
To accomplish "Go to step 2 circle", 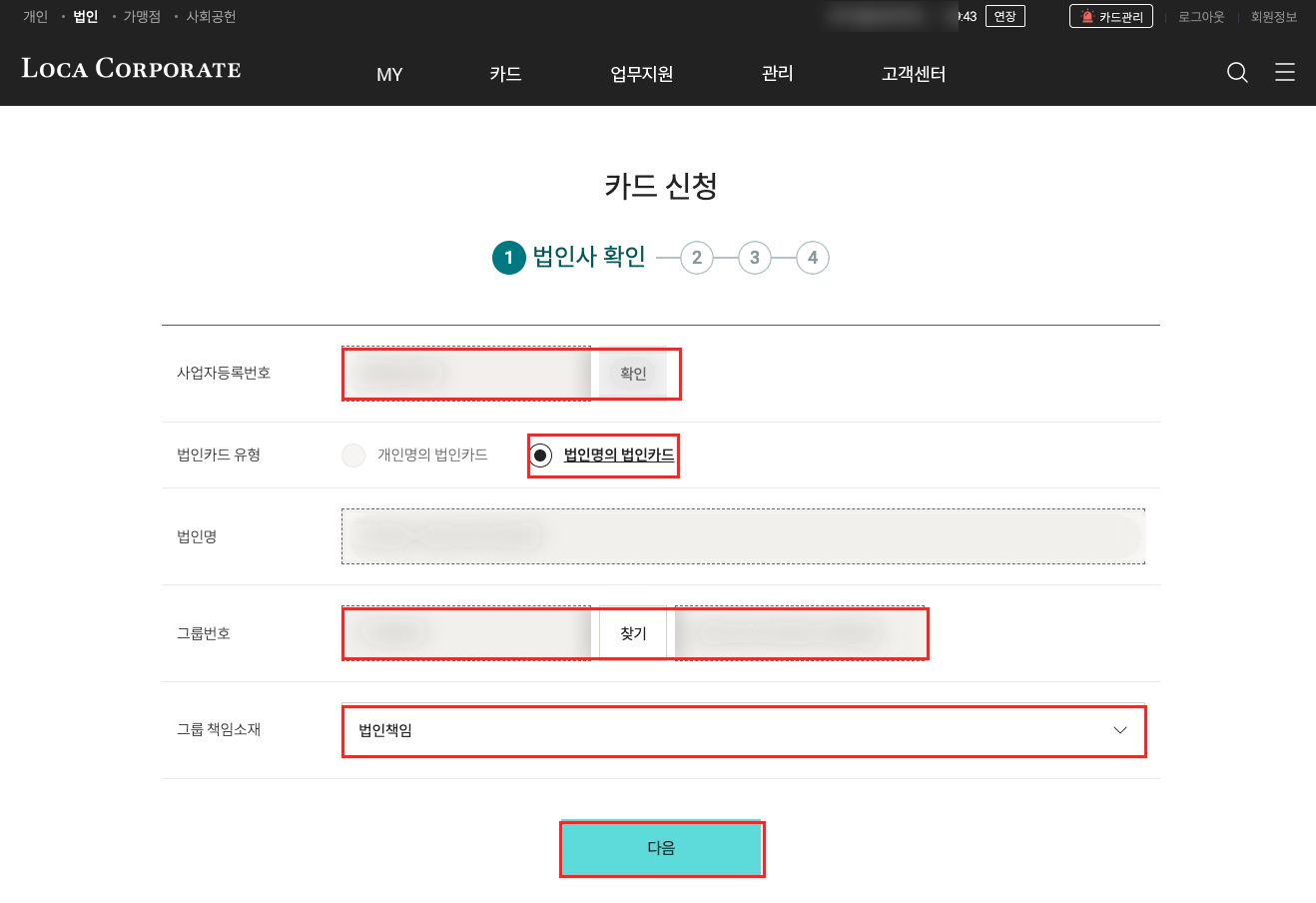I will click(x=697, y=258).
